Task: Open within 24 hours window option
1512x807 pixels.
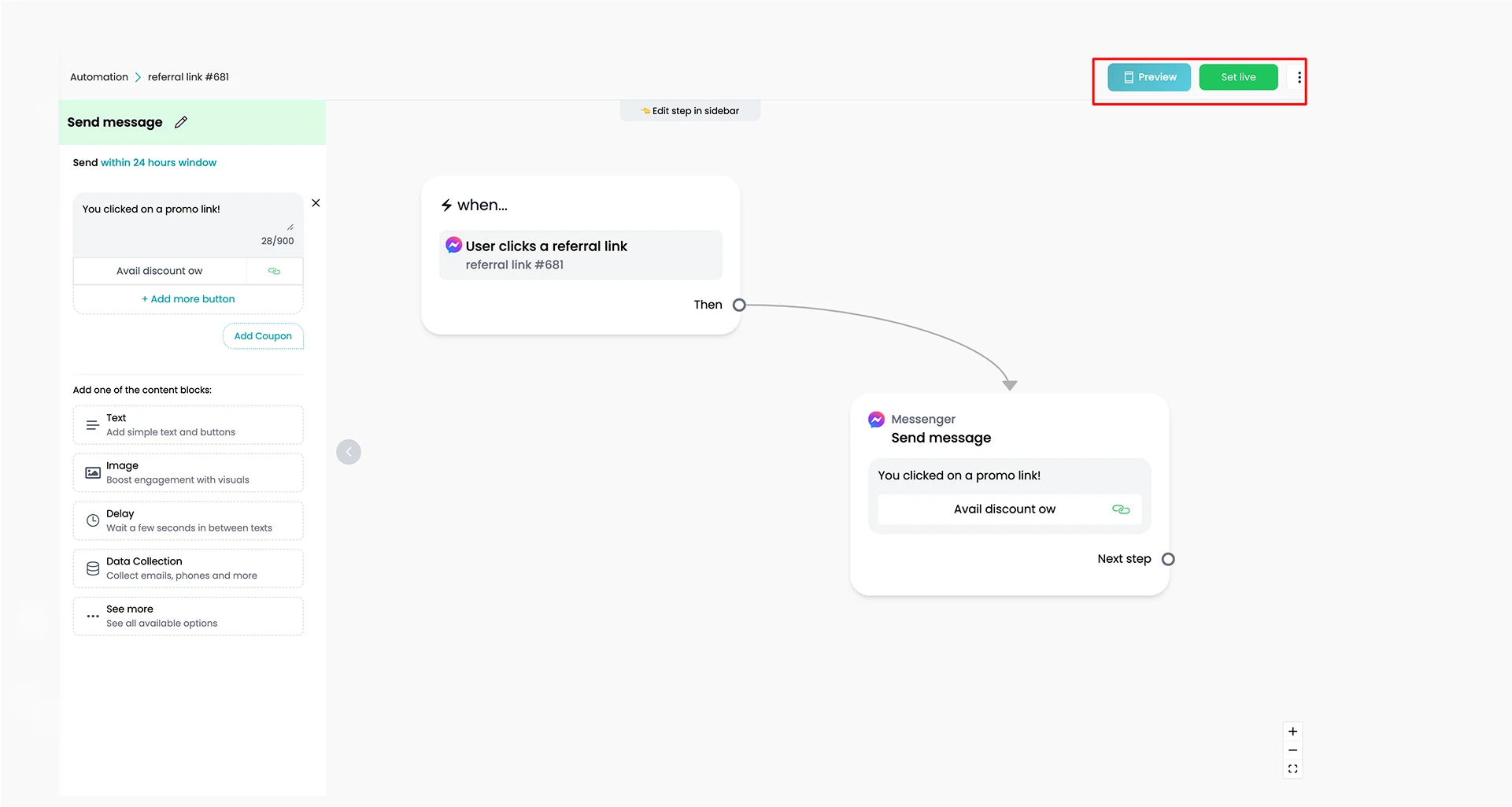Action: (x=158, y=162)
